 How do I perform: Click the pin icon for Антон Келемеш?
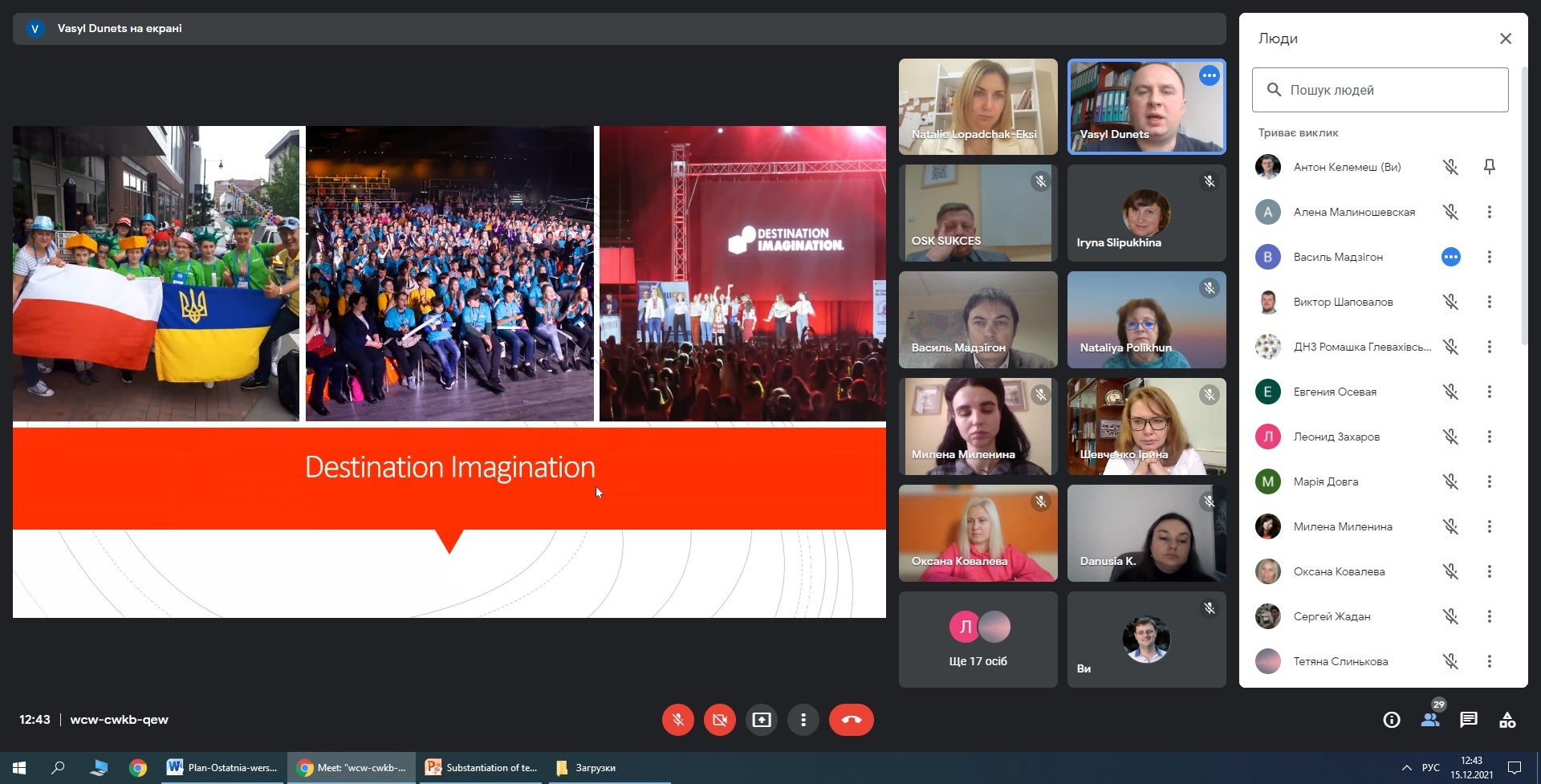(x=1490, y=167)
